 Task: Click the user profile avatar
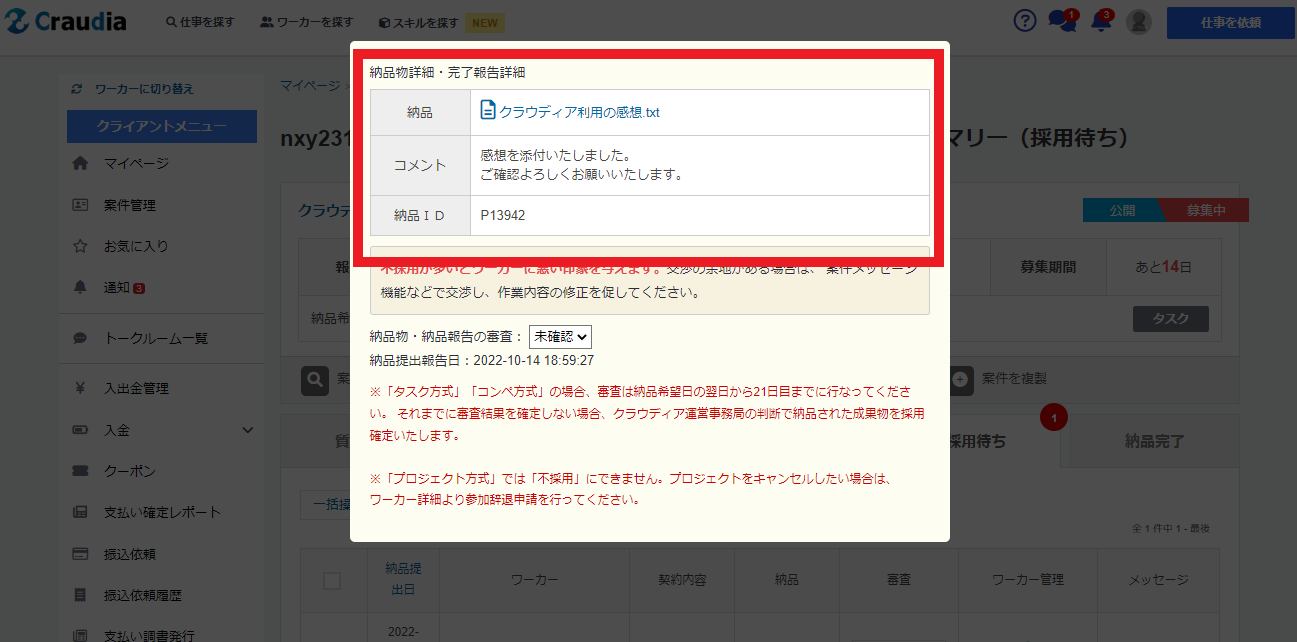point(1138,22)
